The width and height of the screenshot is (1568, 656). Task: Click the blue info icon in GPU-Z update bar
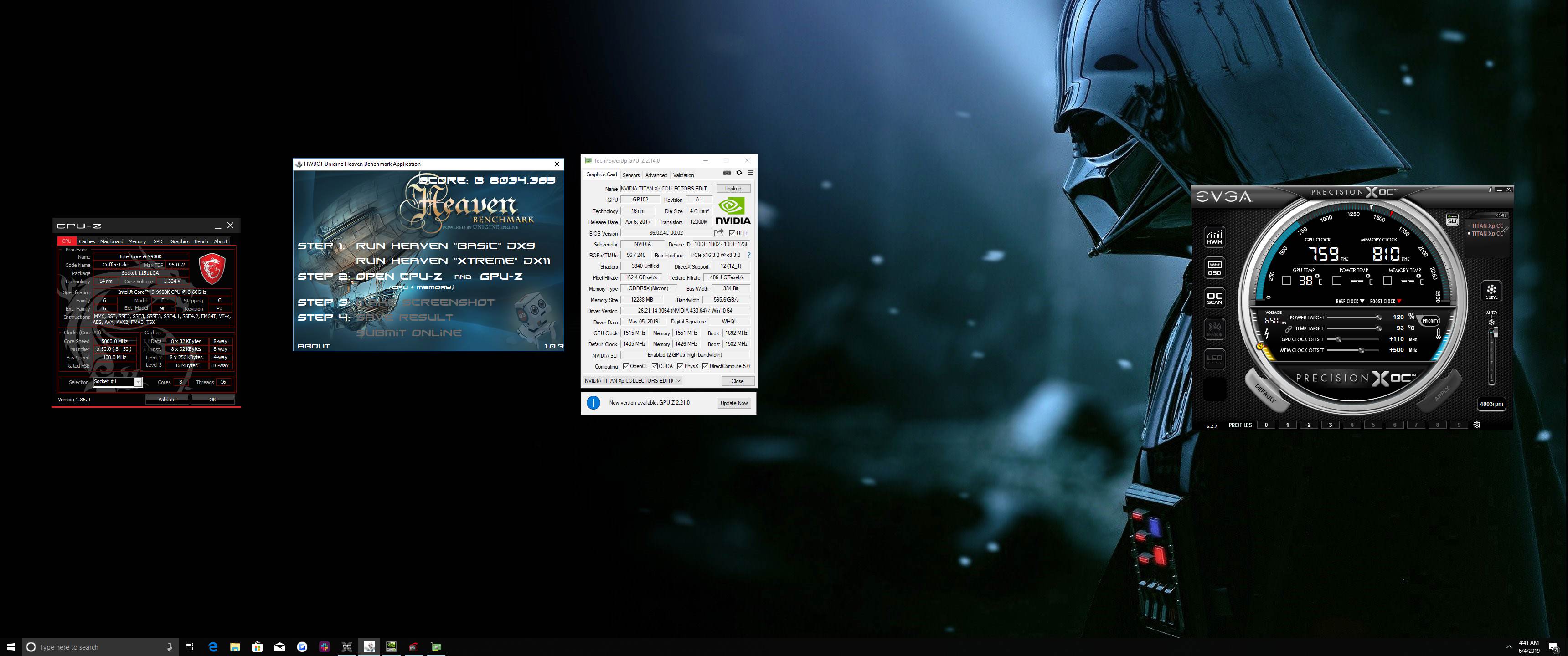[x=593, y=403]
